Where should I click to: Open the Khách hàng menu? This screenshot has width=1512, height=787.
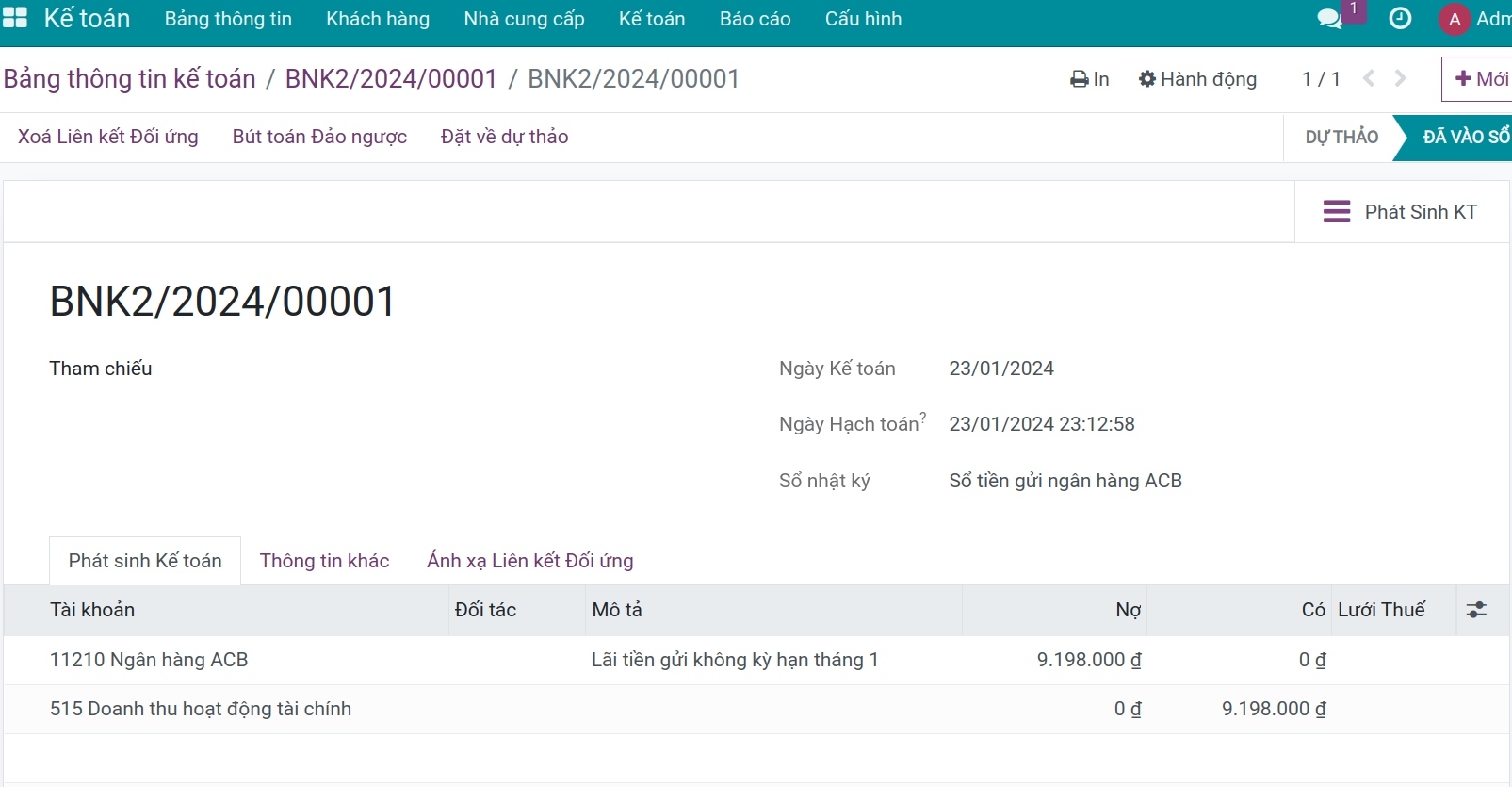coord(378,19)
